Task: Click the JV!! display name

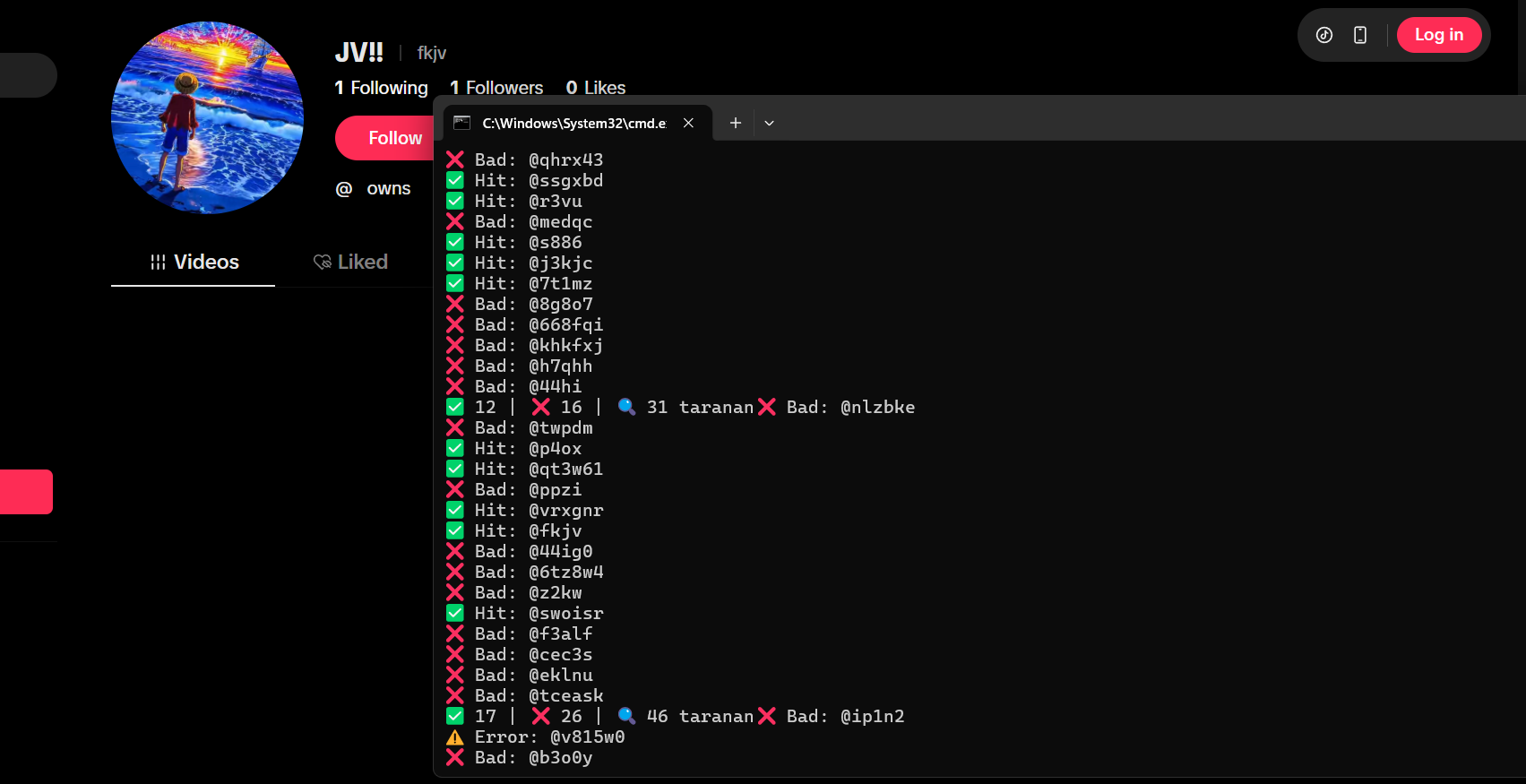Action: (359, 52)
